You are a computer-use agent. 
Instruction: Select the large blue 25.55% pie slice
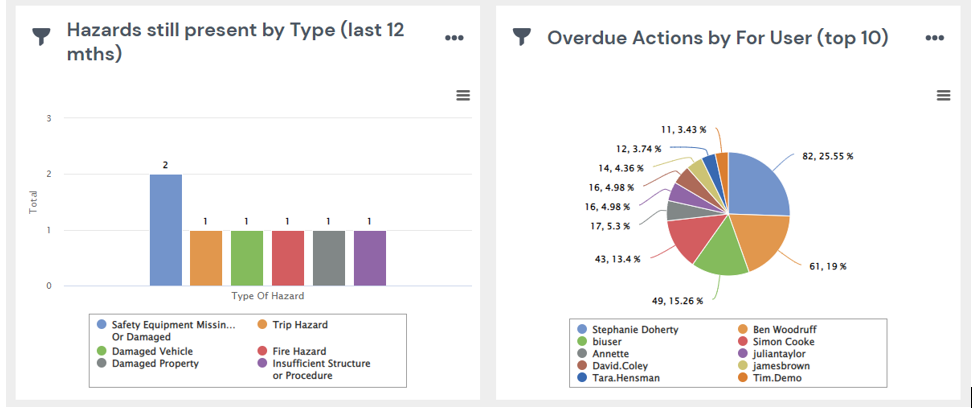pos(760,185)
